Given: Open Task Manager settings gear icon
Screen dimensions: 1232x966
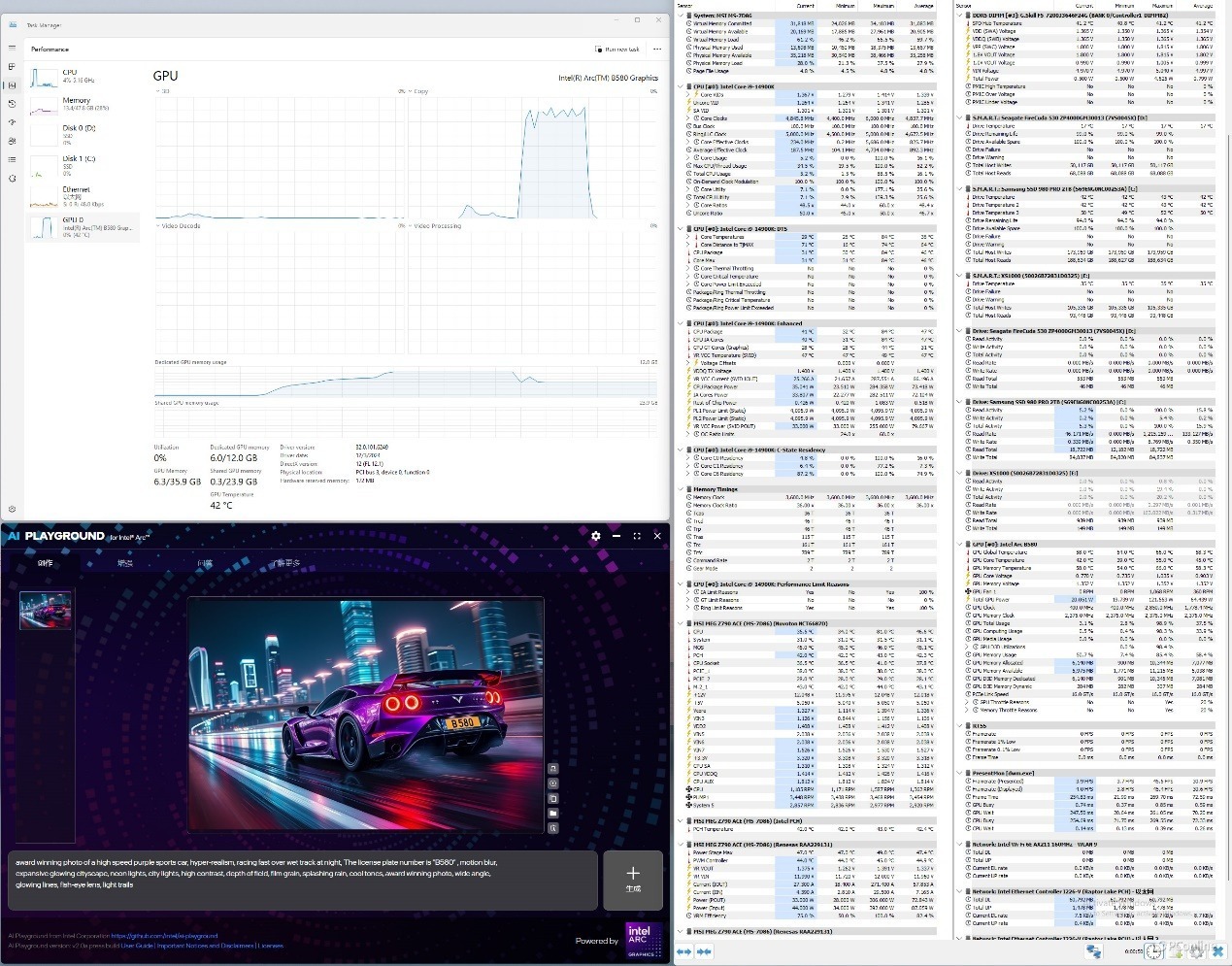Looking at the screenshot, I should tap(12, 508).
